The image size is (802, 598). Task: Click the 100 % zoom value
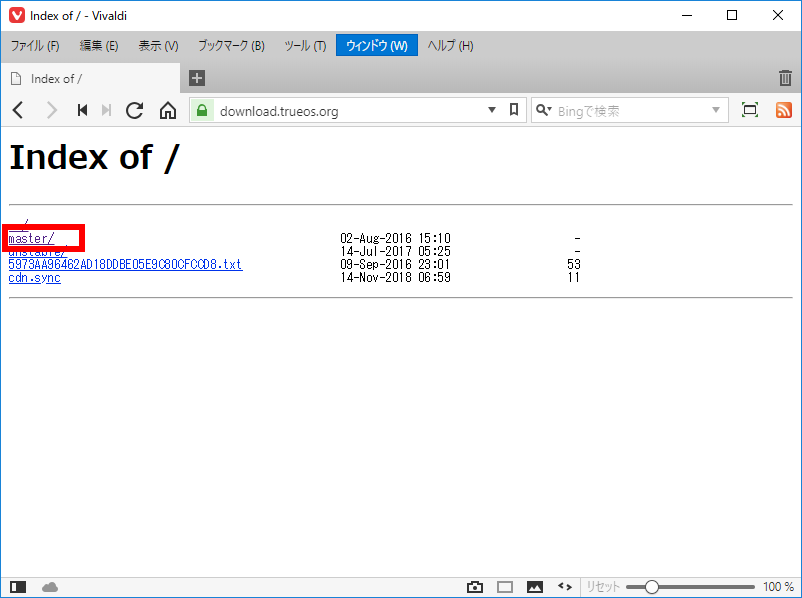coord(778,587)
